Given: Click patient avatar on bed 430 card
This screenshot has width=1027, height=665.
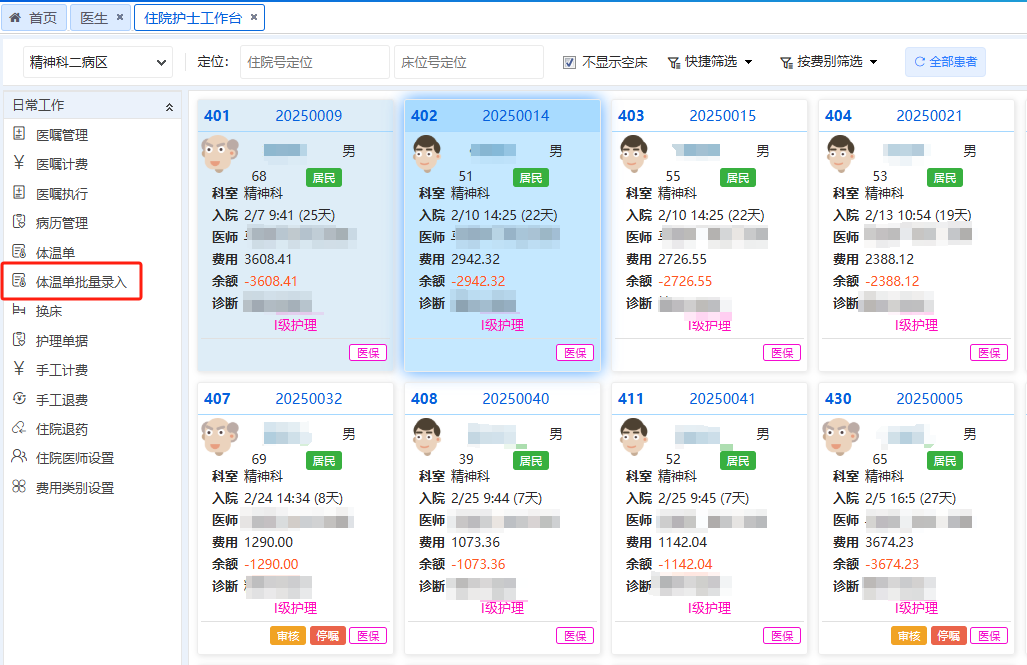Looking at the screenshot, I should [x=840, y=438].
